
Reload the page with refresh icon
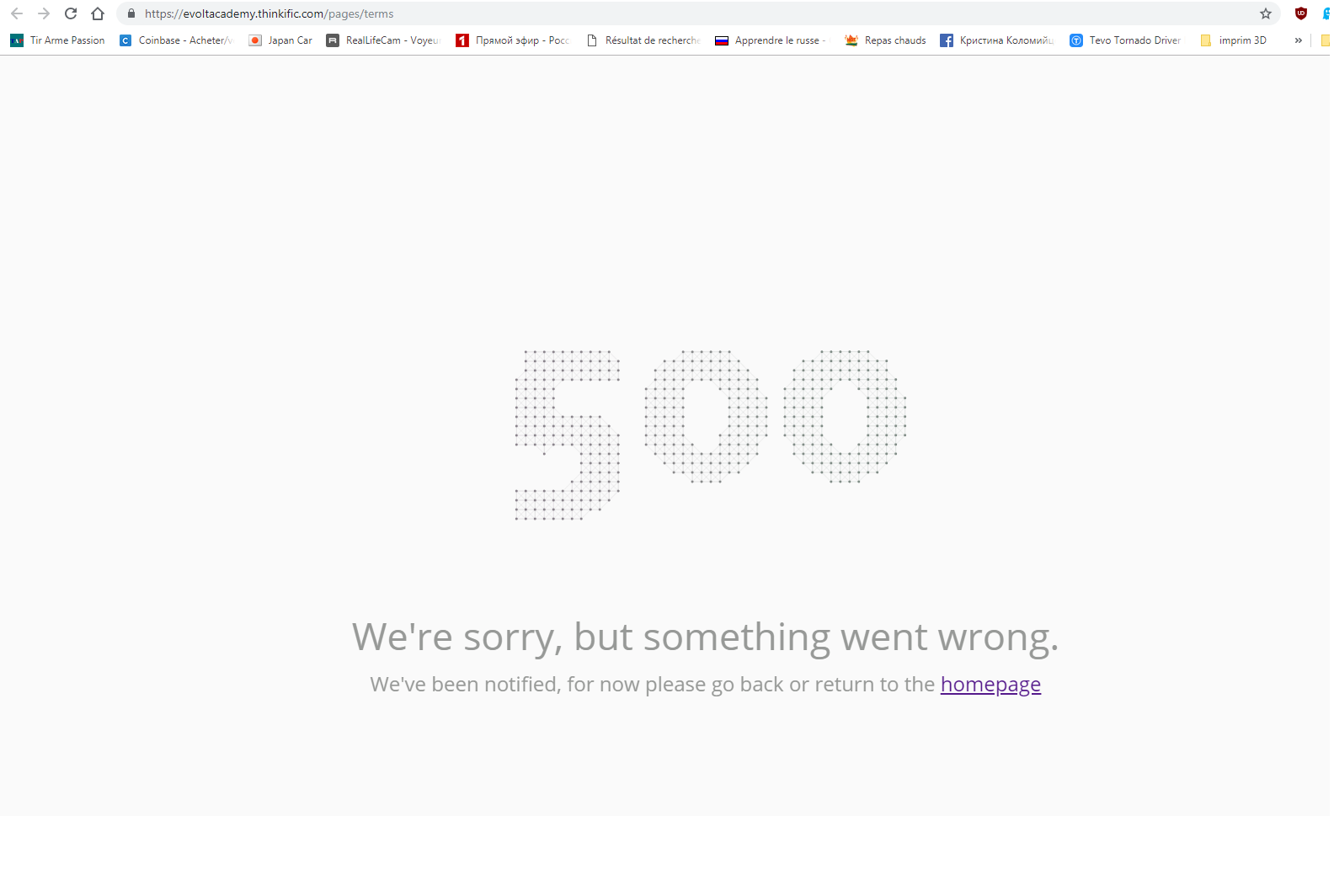tap(71, 13)
